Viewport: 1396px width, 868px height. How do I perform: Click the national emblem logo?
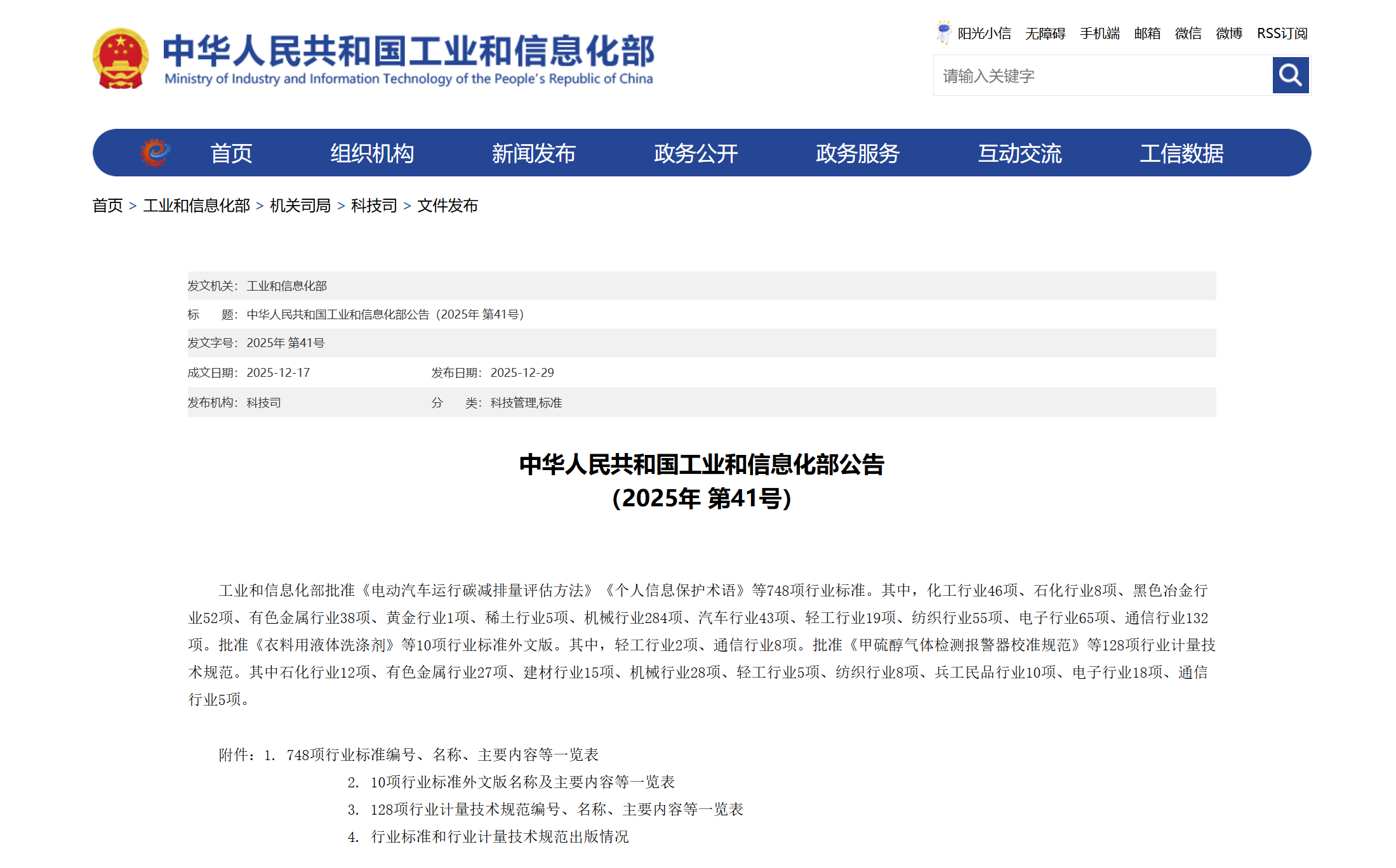click(x=121, y=58)
